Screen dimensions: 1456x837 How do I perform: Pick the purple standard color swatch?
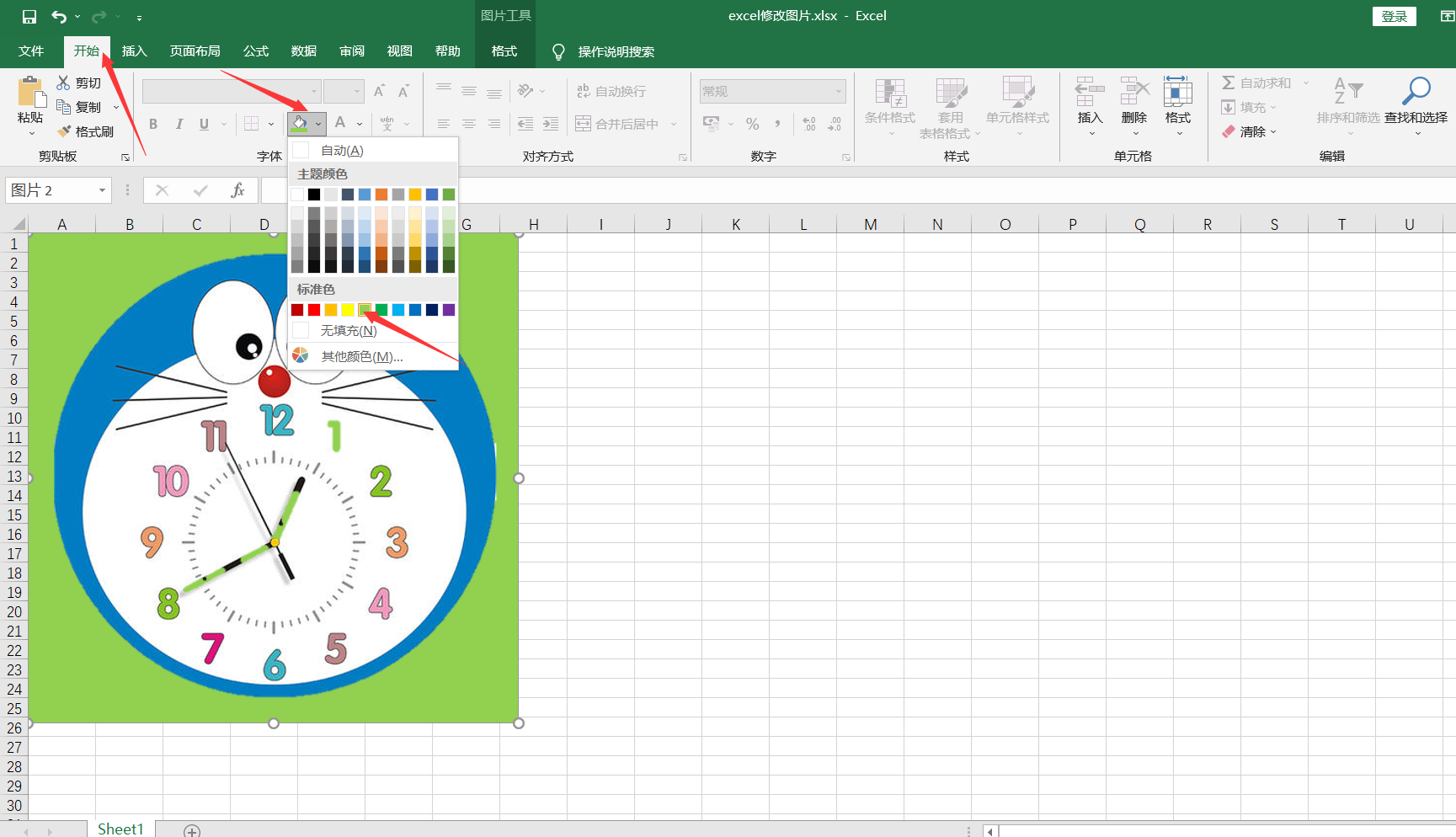449,310
